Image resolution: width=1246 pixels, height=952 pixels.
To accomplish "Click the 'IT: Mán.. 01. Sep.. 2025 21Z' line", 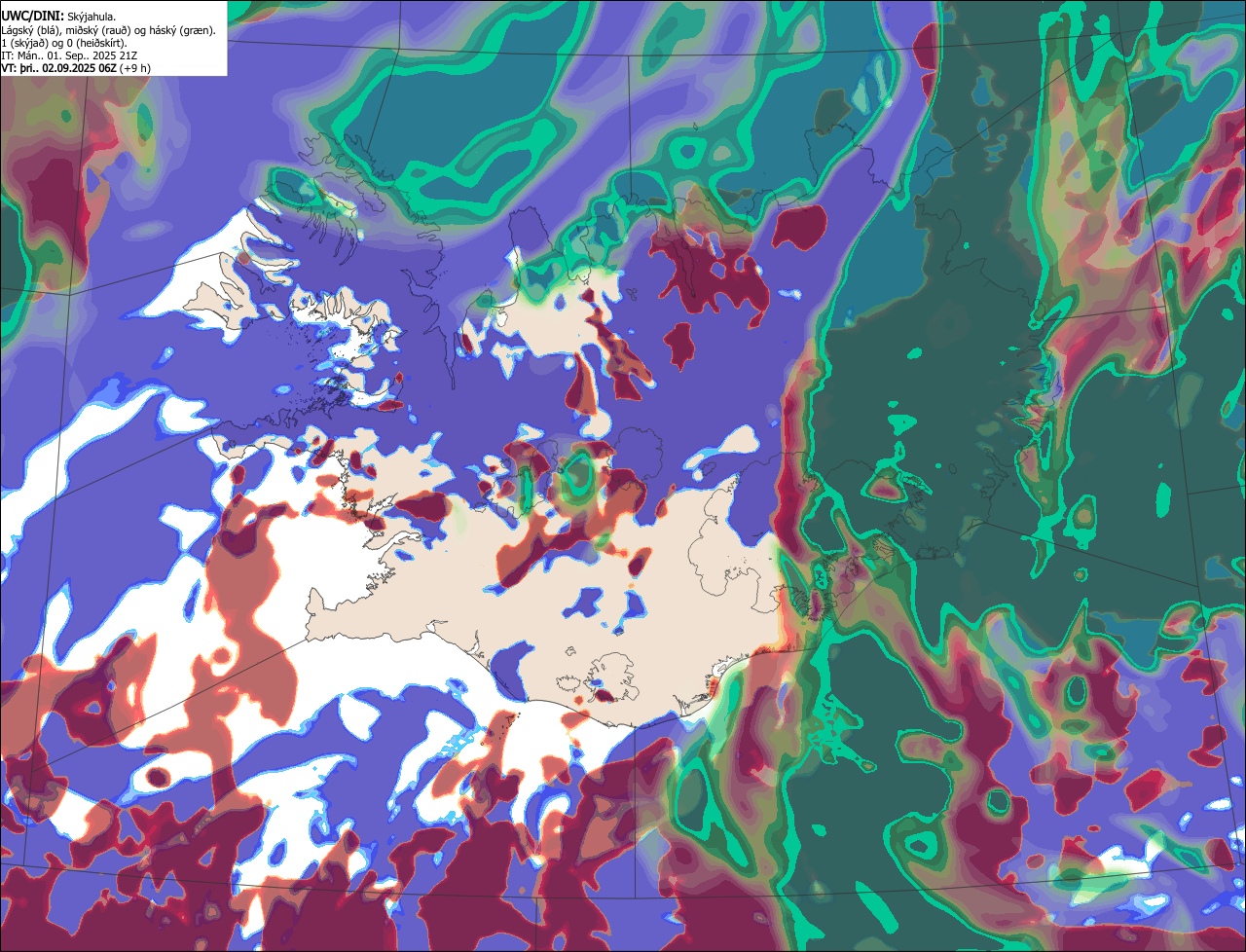I will (x=69, y=55).
